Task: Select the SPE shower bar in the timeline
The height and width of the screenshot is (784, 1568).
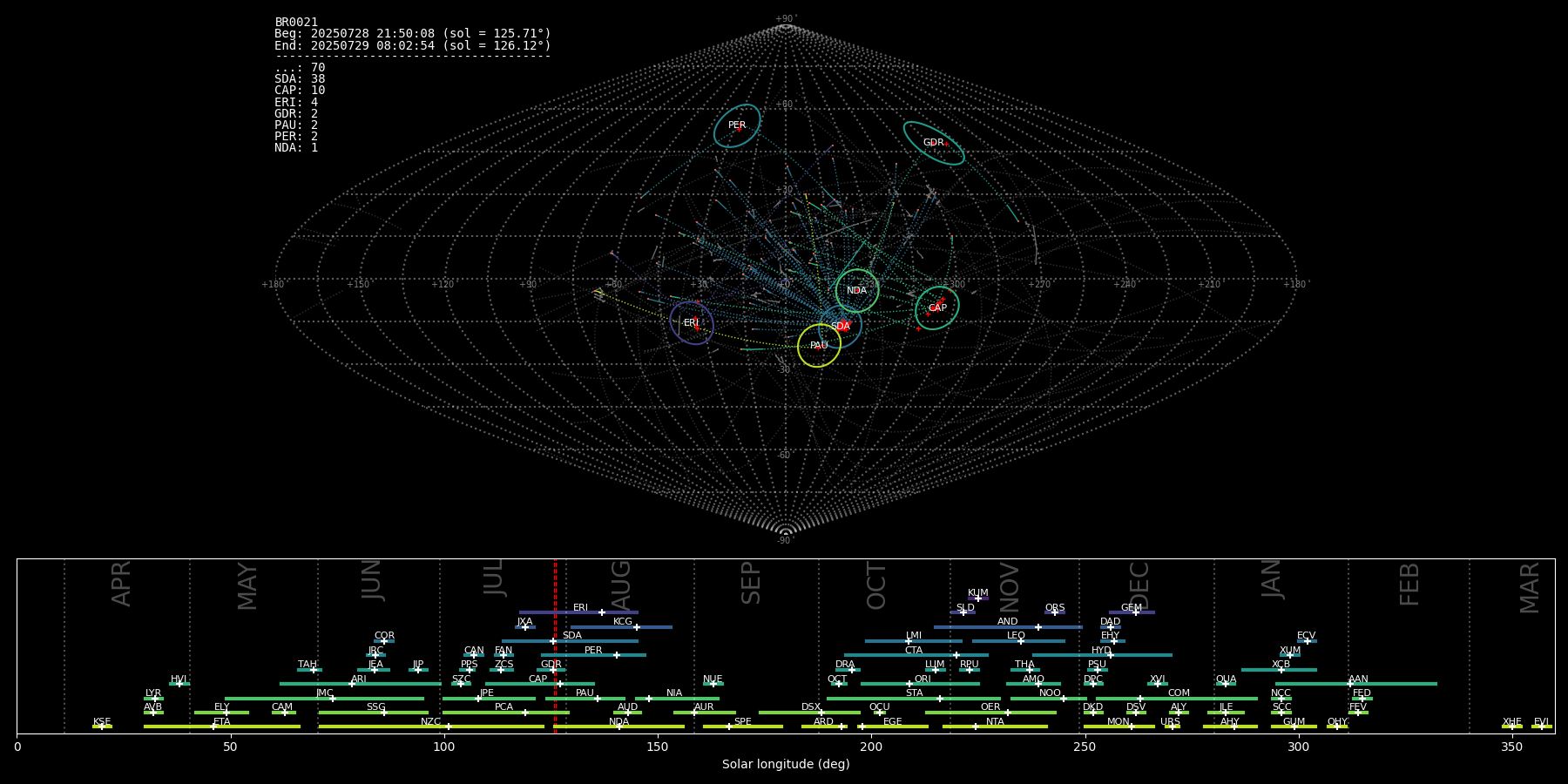Action: pos(743,727)
